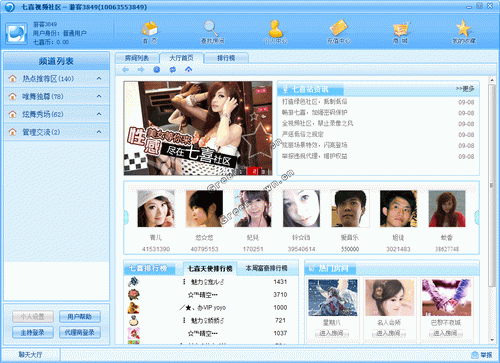Click the browser home icon
Image resolution: width=500 pixels, height=363 pixels.
coord(189,70)
